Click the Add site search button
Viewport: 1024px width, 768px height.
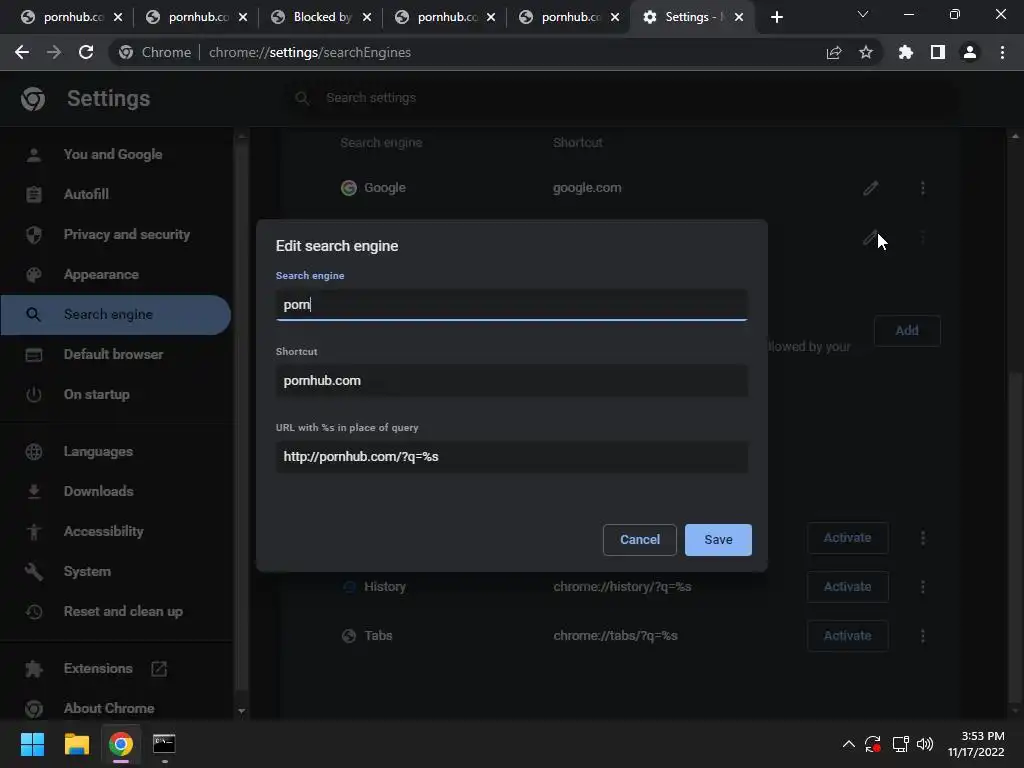(x=907, y=330)
